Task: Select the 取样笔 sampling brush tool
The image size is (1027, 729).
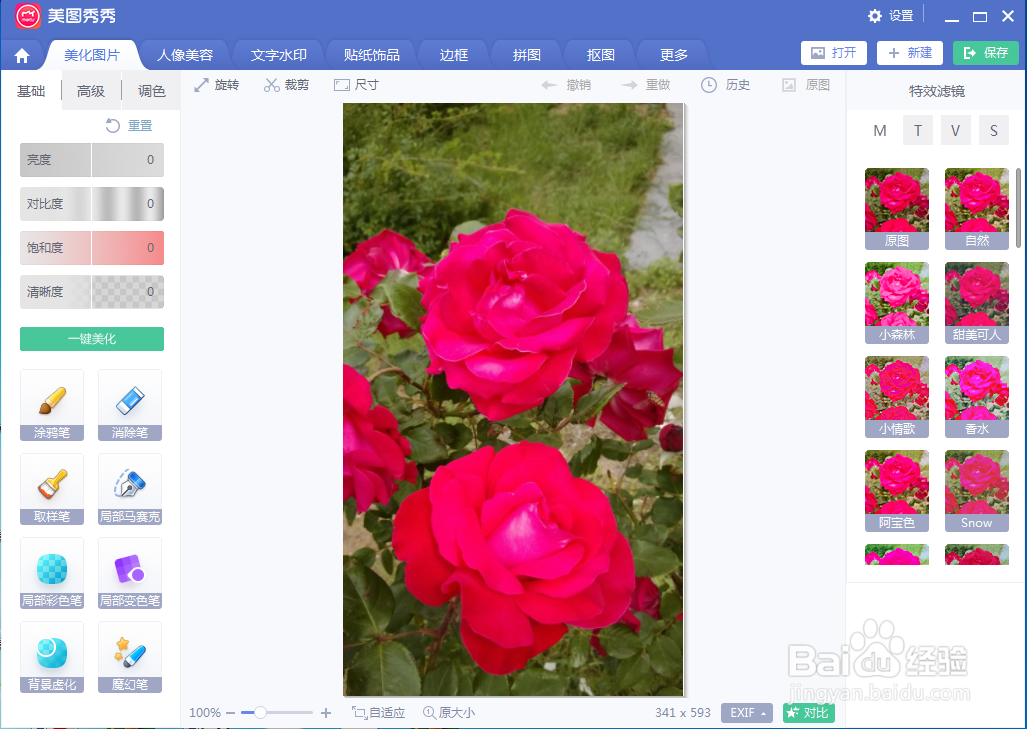Action: 52,489
